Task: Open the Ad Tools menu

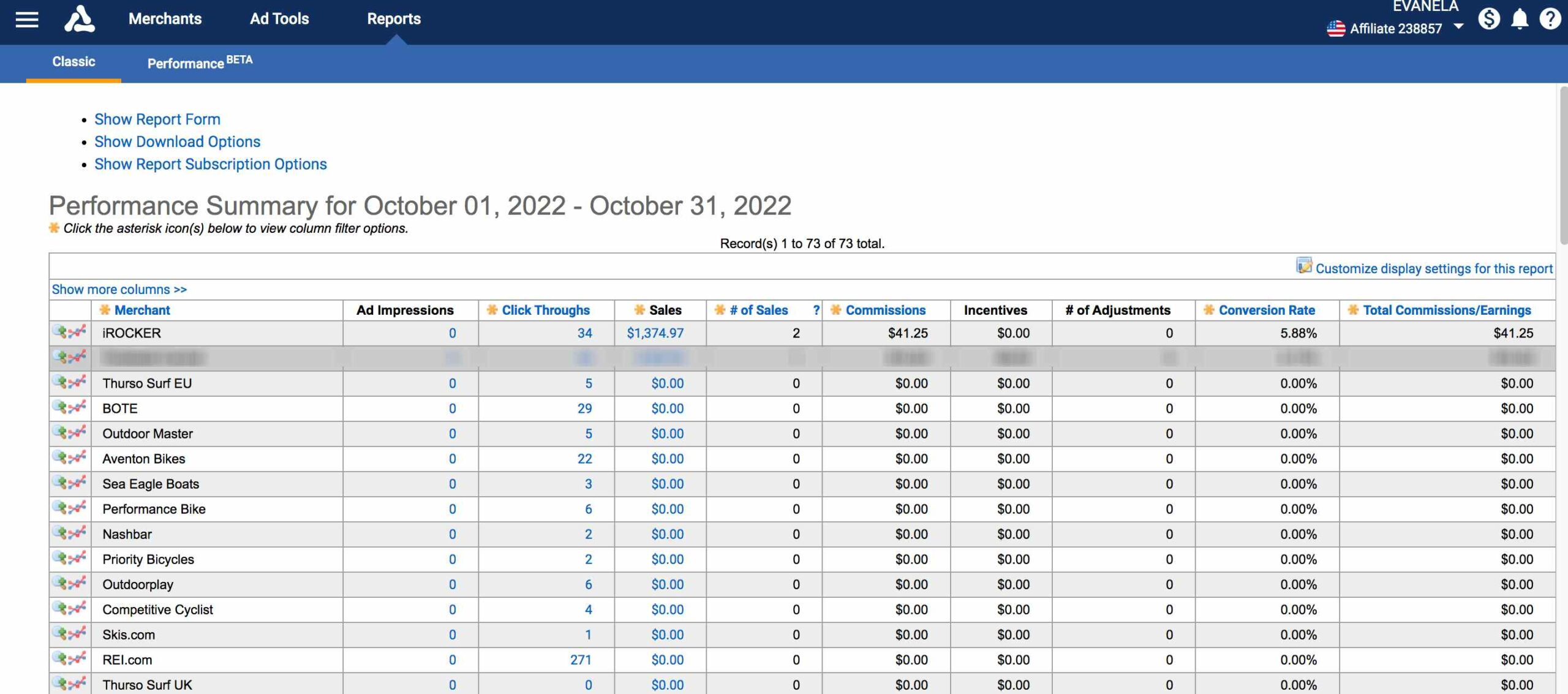Action: [x=279, y=19]
